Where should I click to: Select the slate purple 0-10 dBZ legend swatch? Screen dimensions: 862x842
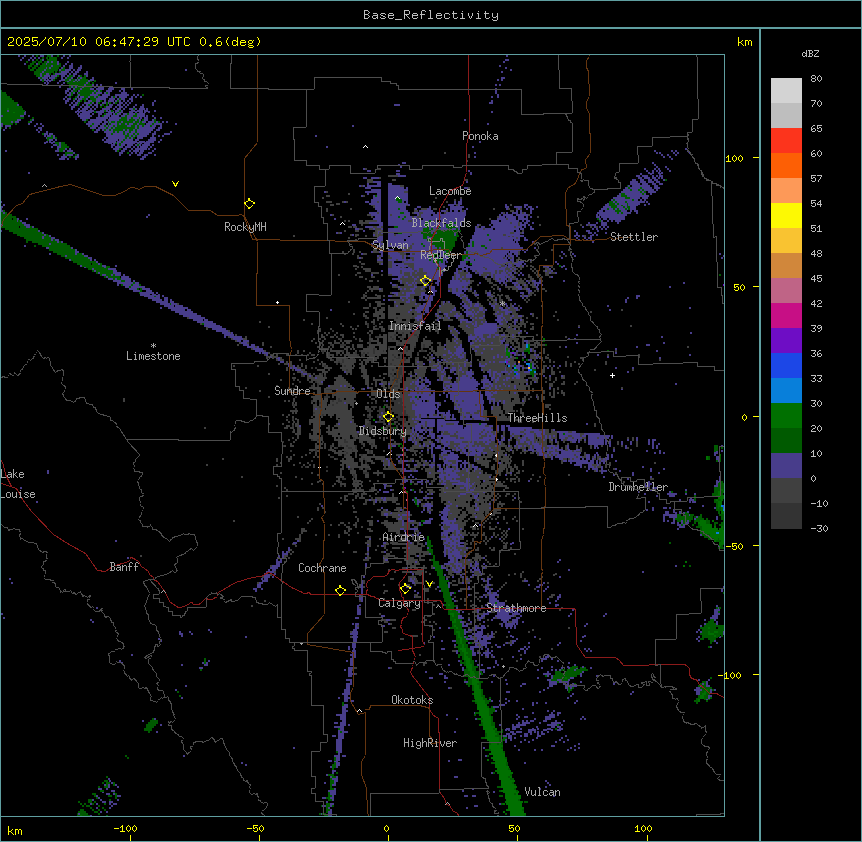pos(786,466)
